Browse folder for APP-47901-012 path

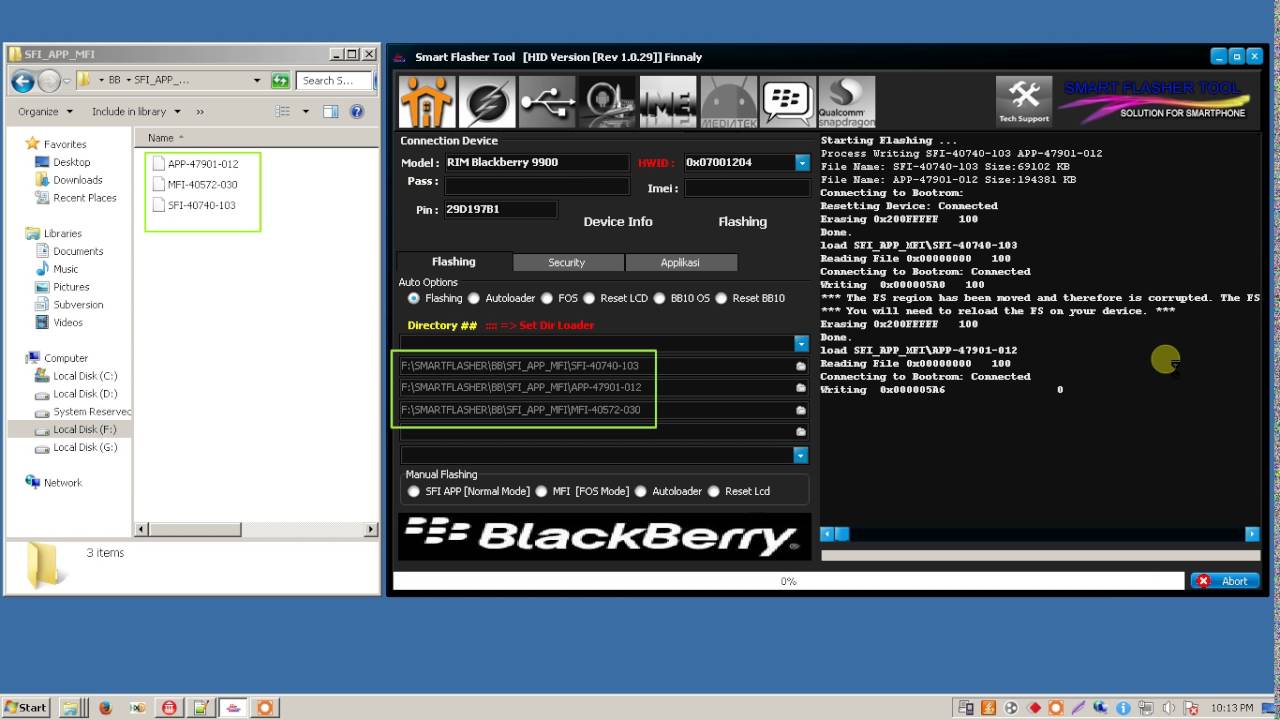(x=801, y=388)
